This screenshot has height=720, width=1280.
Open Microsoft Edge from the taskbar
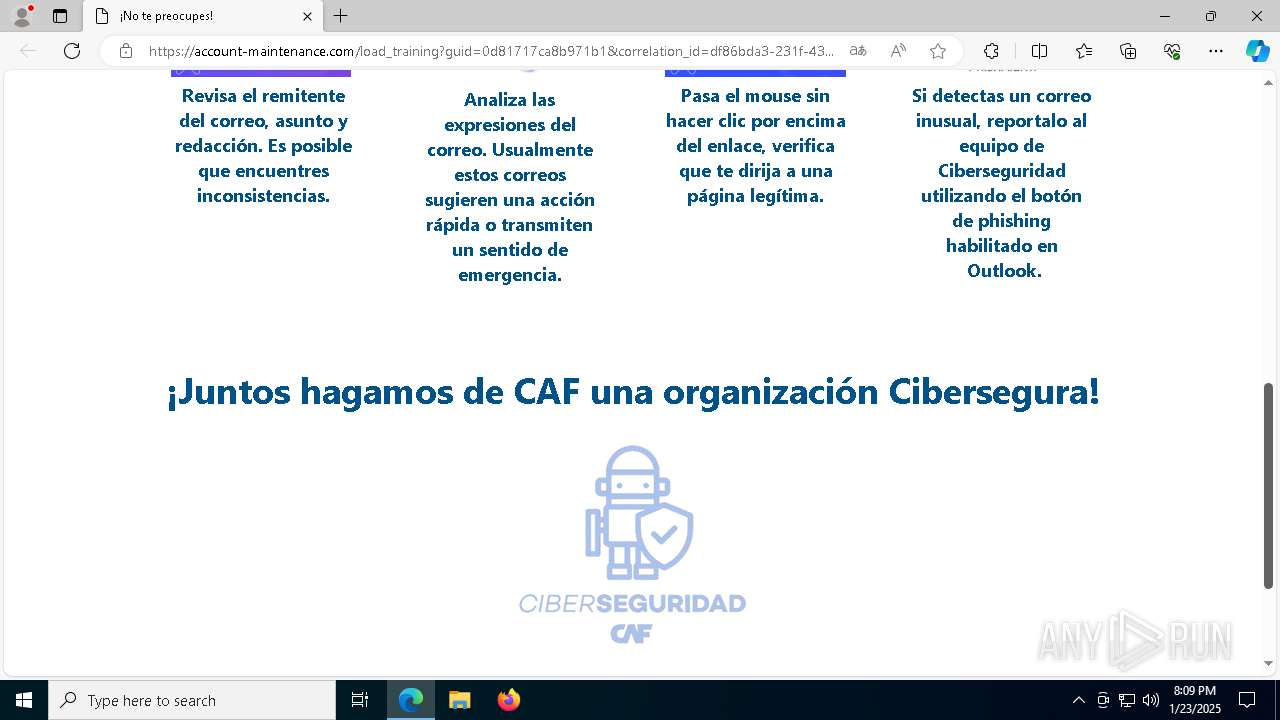[411, 700]
